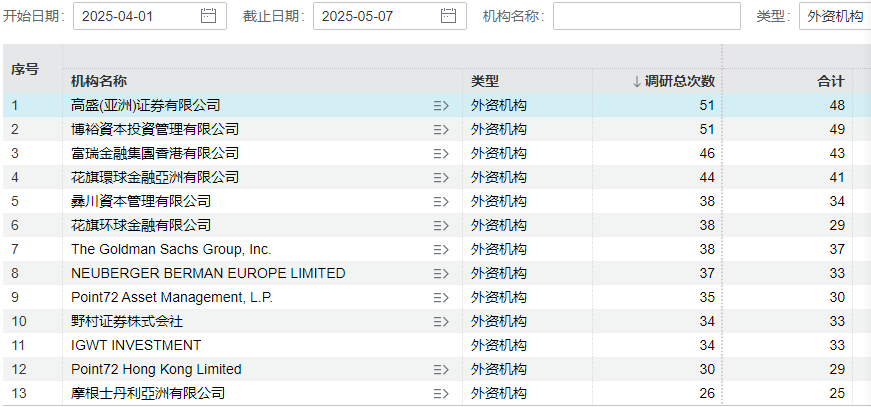Select institution 花旗环球金融有限公司
The width and height of the screenshot is (871, 407).
141,225
